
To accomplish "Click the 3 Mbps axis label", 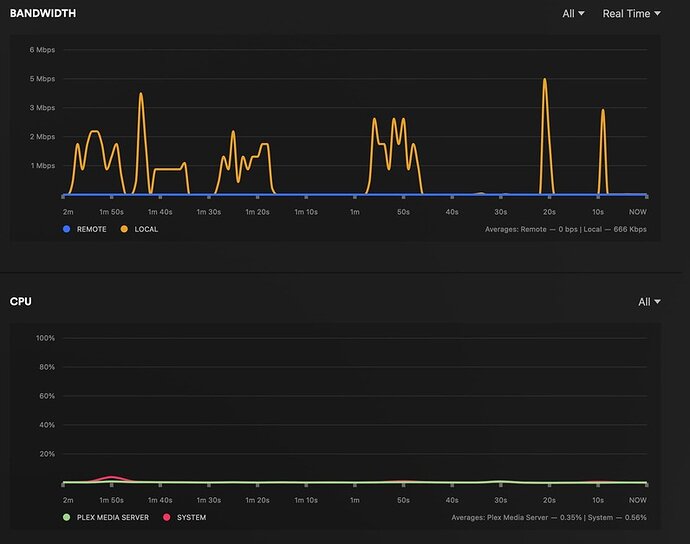I will 42,108.
